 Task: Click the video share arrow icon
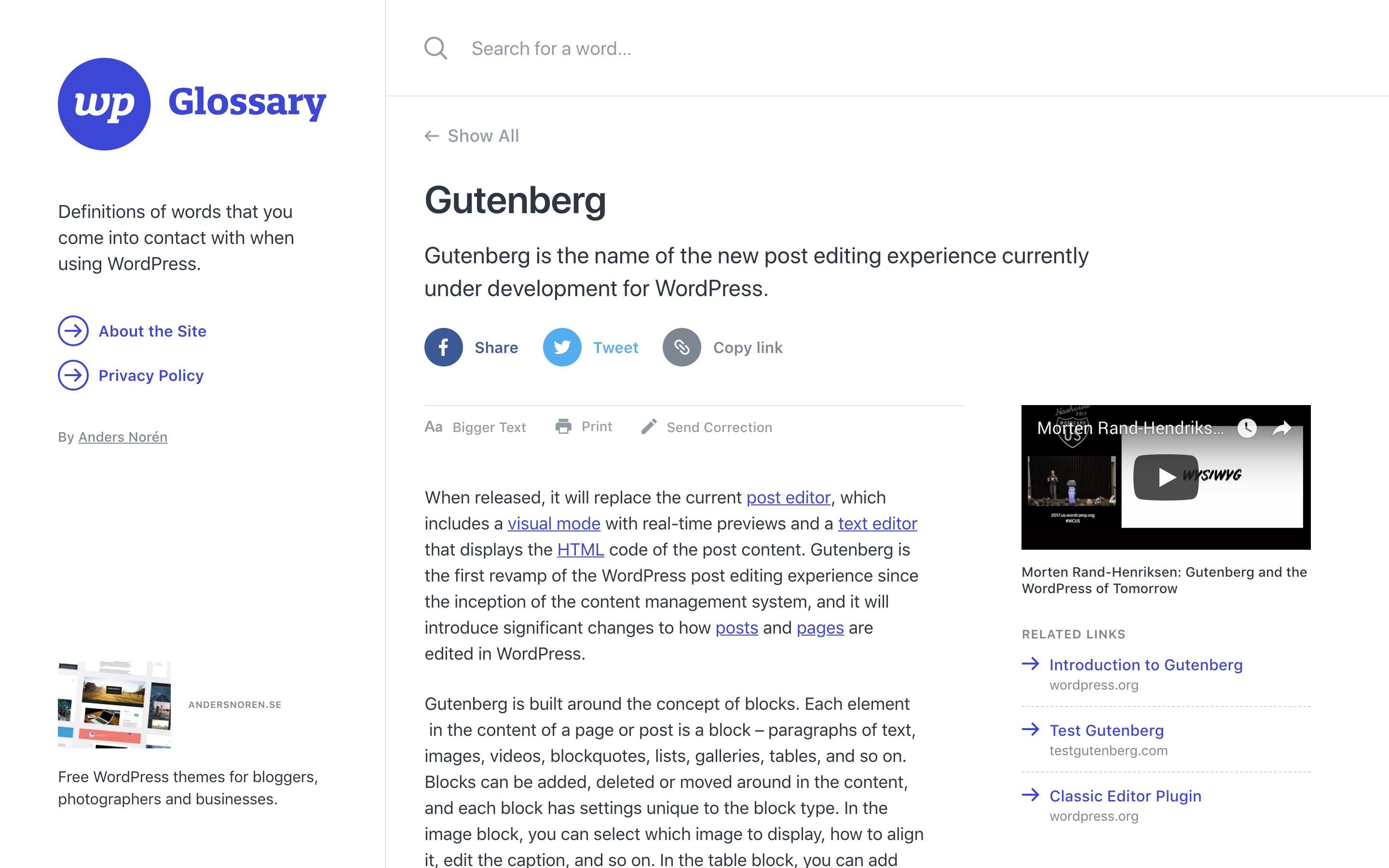point(1281,428)
